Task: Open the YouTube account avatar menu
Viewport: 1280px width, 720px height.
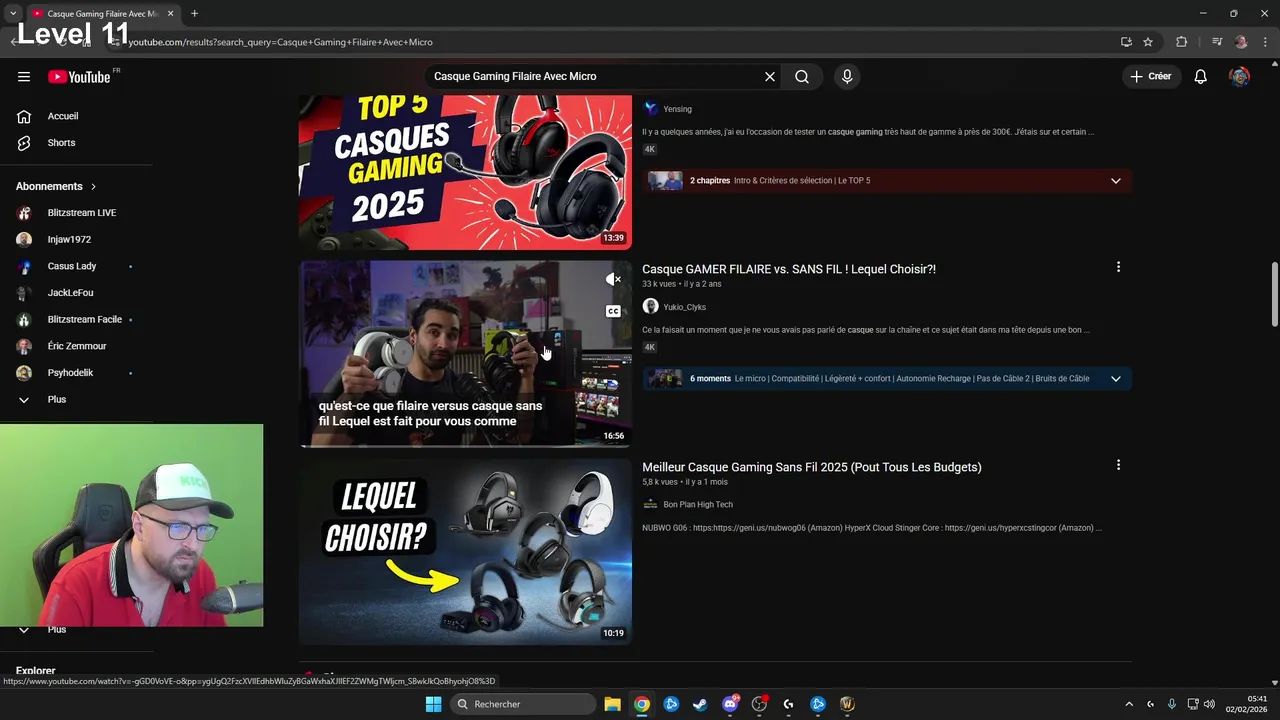Action: (x=1240, y=77)
